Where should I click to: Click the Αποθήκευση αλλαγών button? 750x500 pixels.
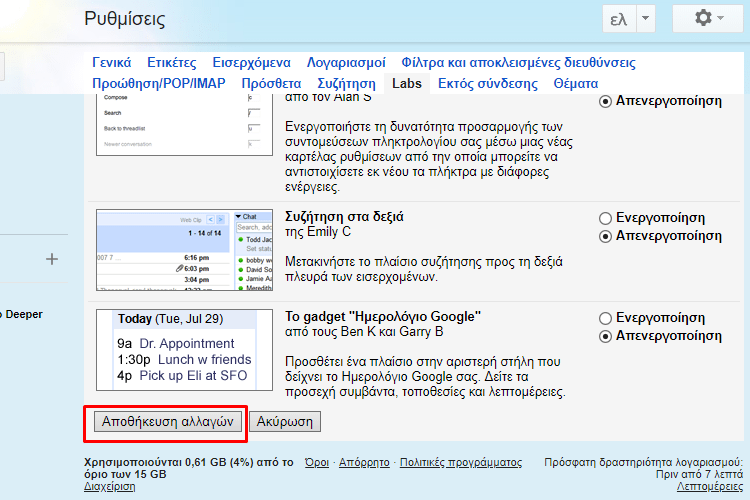pos(167,422)
